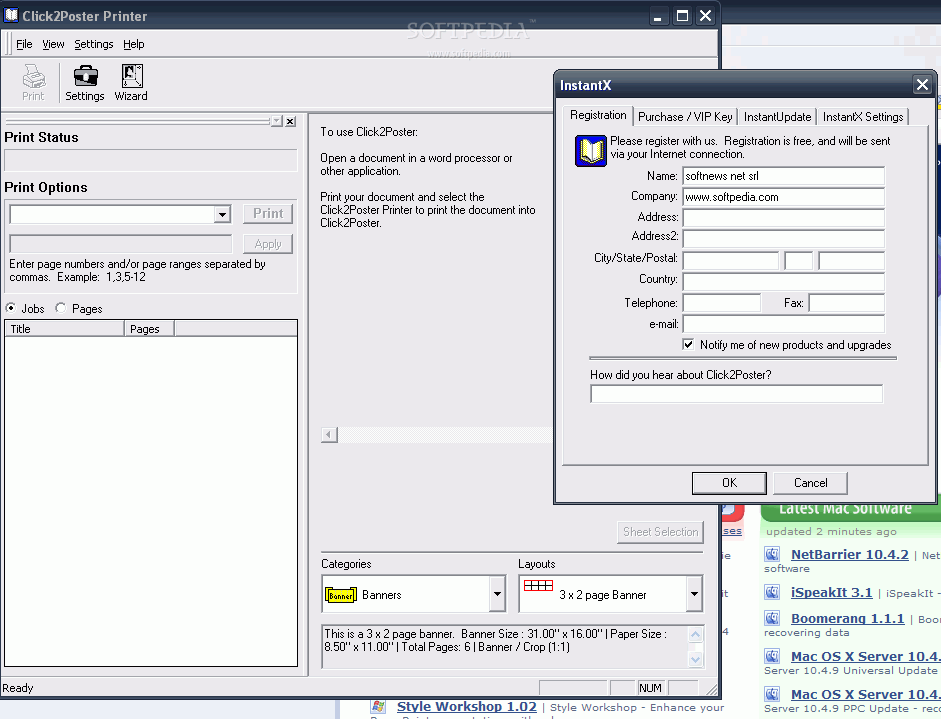Click the Title column header
The image size is (941, 719).
[65, 328]
